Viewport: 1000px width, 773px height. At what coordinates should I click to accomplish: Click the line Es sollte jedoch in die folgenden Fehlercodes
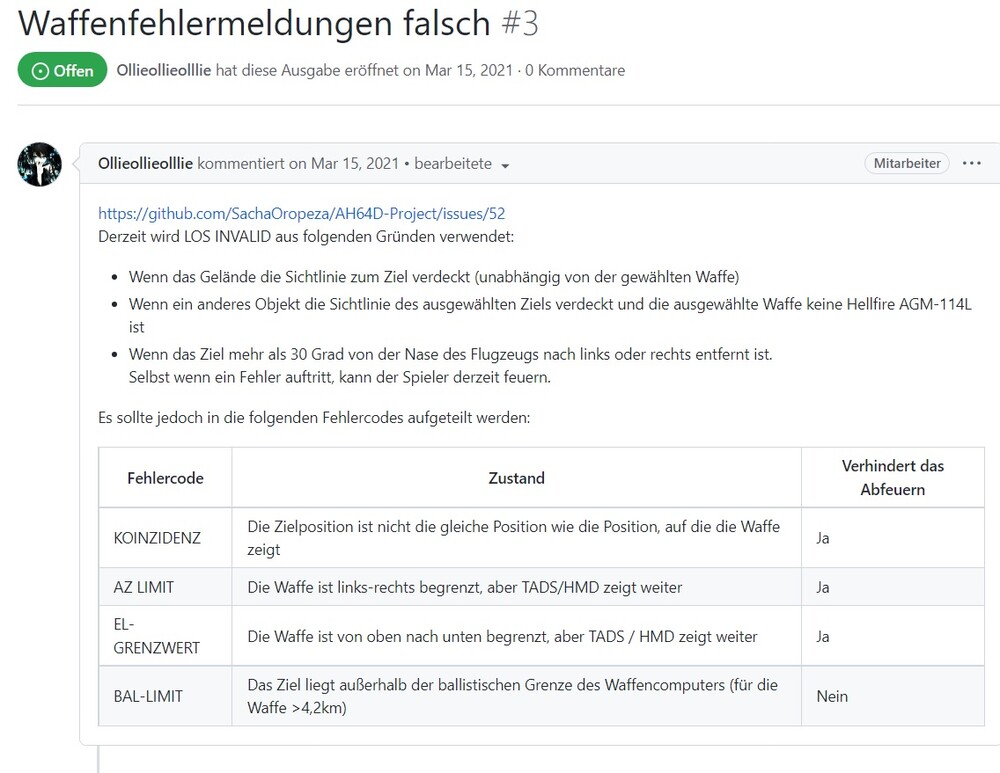click(x=314, y=418)
